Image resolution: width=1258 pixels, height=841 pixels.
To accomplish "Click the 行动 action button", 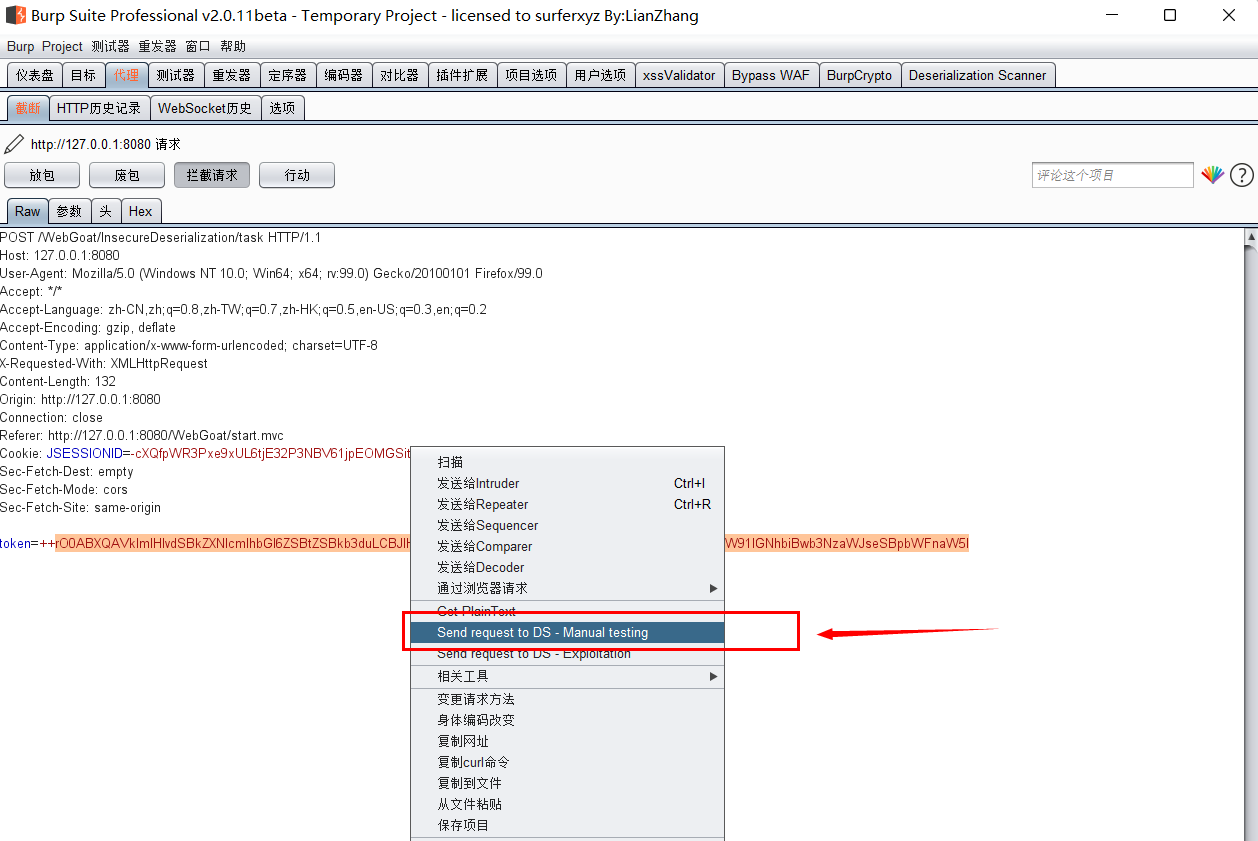I will pyautogui.click(x=297, y=175).
